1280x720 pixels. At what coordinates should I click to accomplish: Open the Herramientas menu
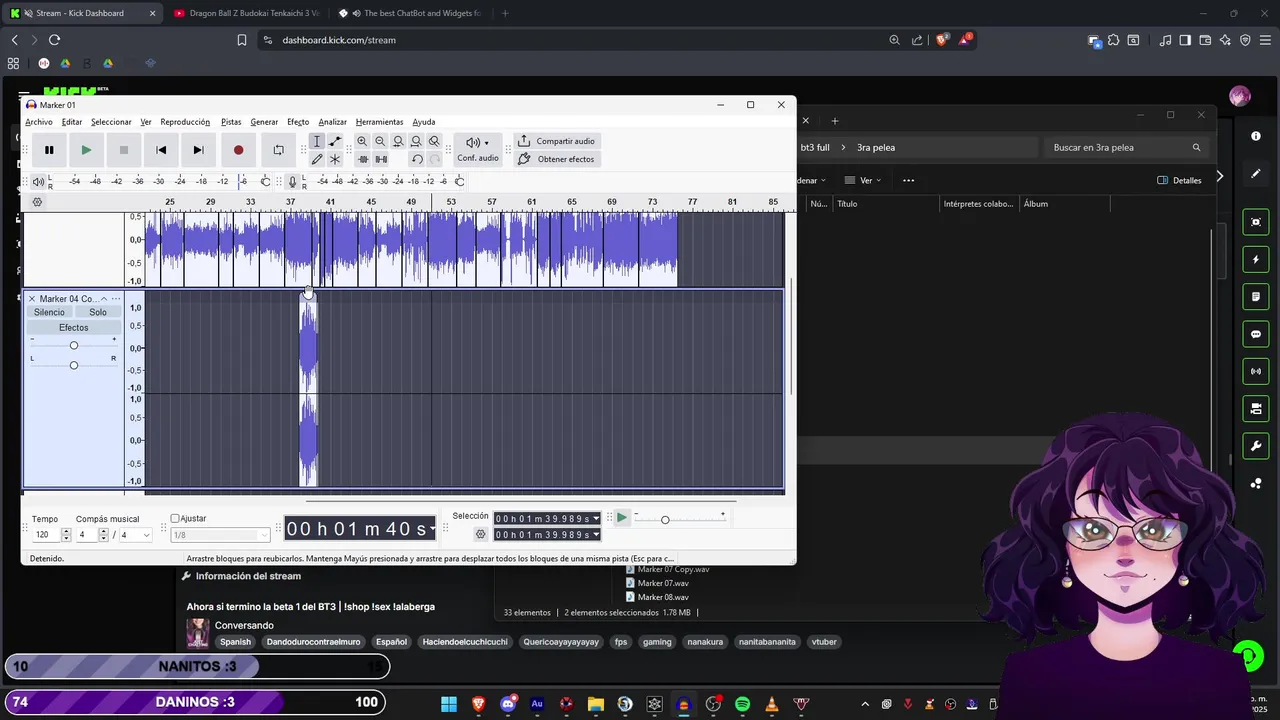(380, 122)
